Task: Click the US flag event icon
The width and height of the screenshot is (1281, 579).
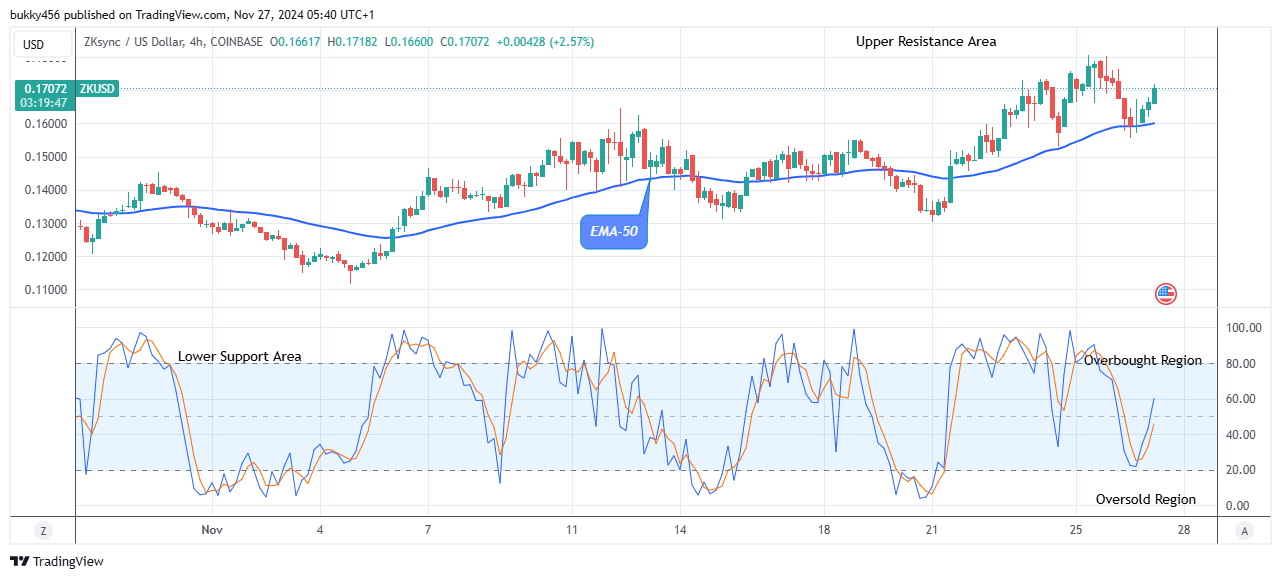Action: [1166, 294]
